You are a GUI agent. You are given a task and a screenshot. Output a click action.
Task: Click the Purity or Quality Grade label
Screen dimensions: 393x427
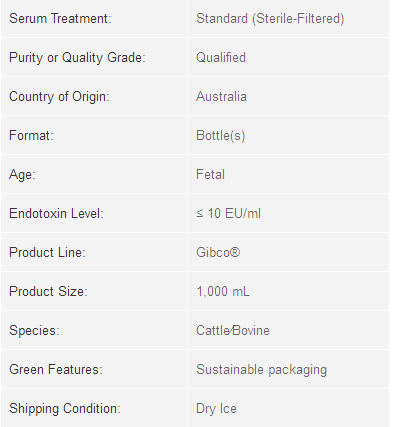pyautogui.click(x=77, y=58)
